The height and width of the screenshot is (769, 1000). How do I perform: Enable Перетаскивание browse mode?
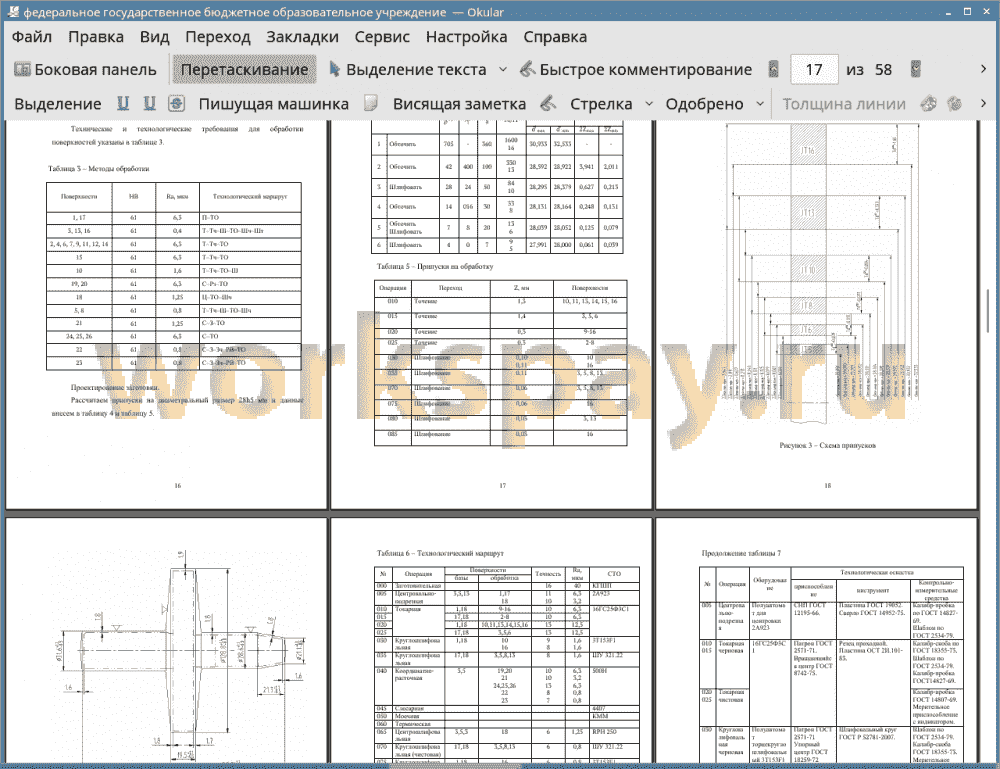click(244, 70)
